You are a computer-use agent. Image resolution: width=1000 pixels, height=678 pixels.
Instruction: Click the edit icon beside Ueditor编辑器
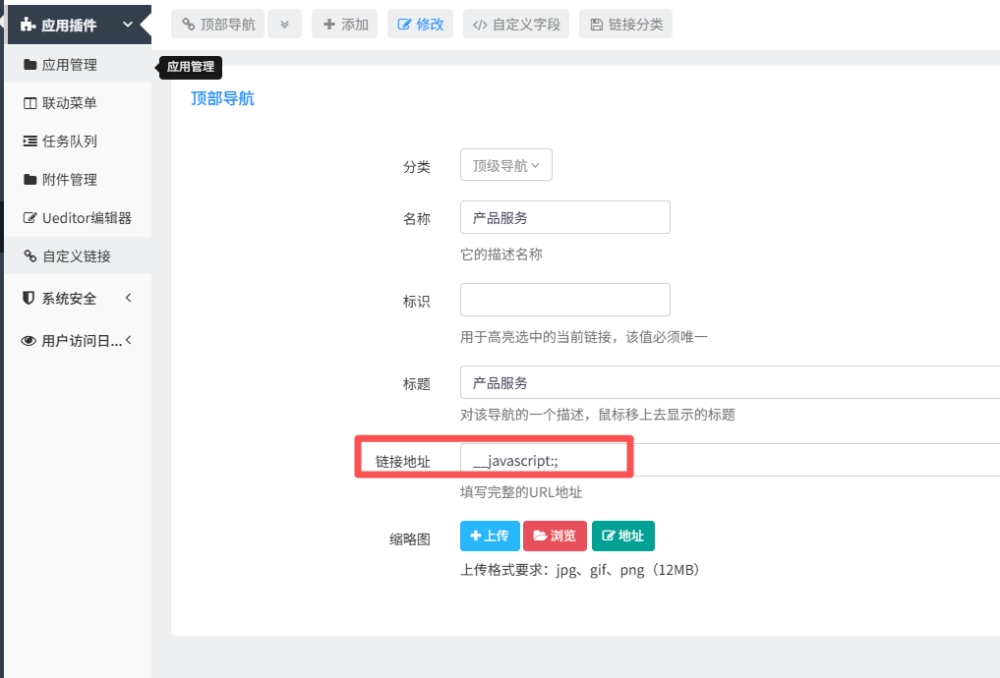[x=30, y=217]
